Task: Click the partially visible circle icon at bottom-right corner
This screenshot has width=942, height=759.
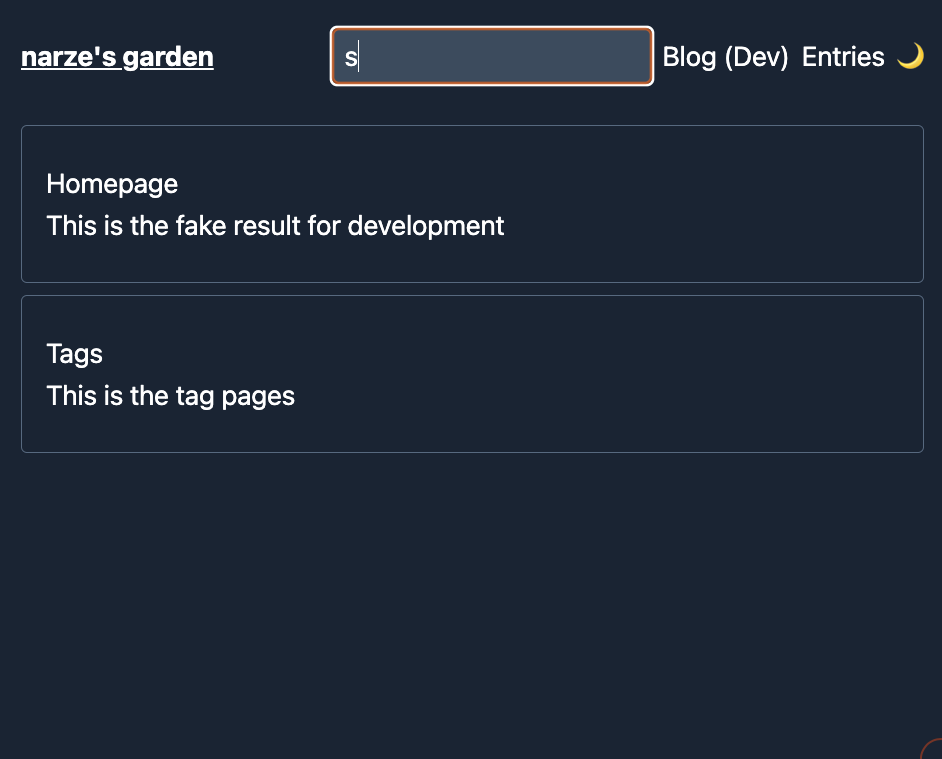Action: pos(932,749)
